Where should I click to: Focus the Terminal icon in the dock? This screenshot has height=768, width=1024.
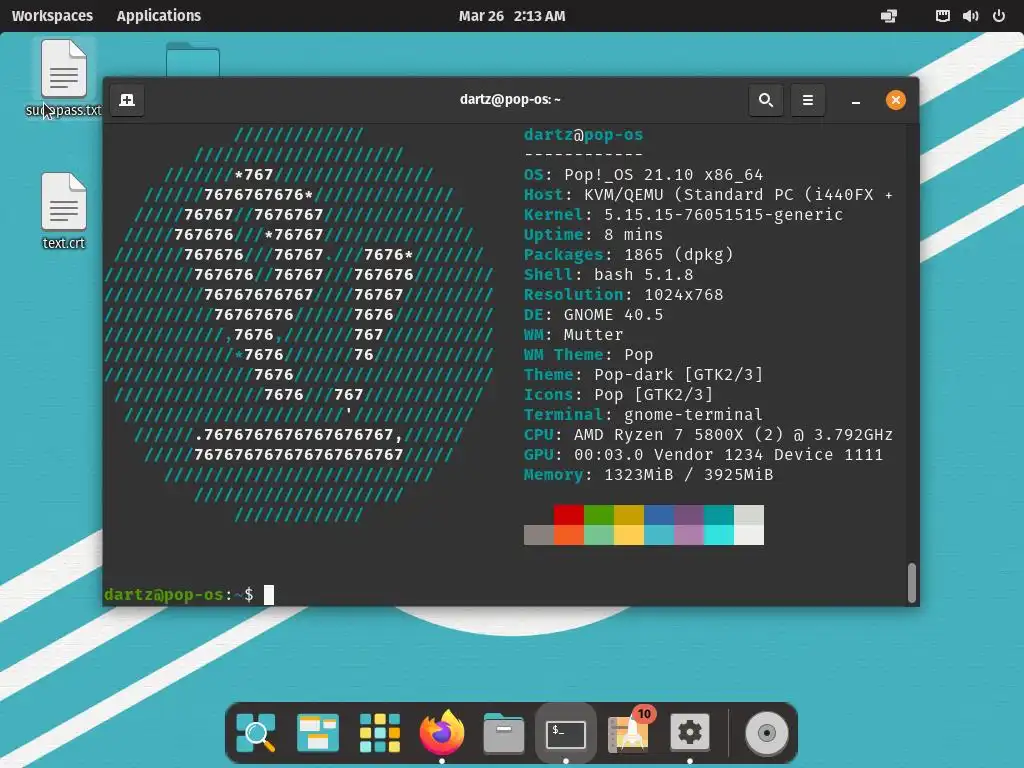point(566,733)
